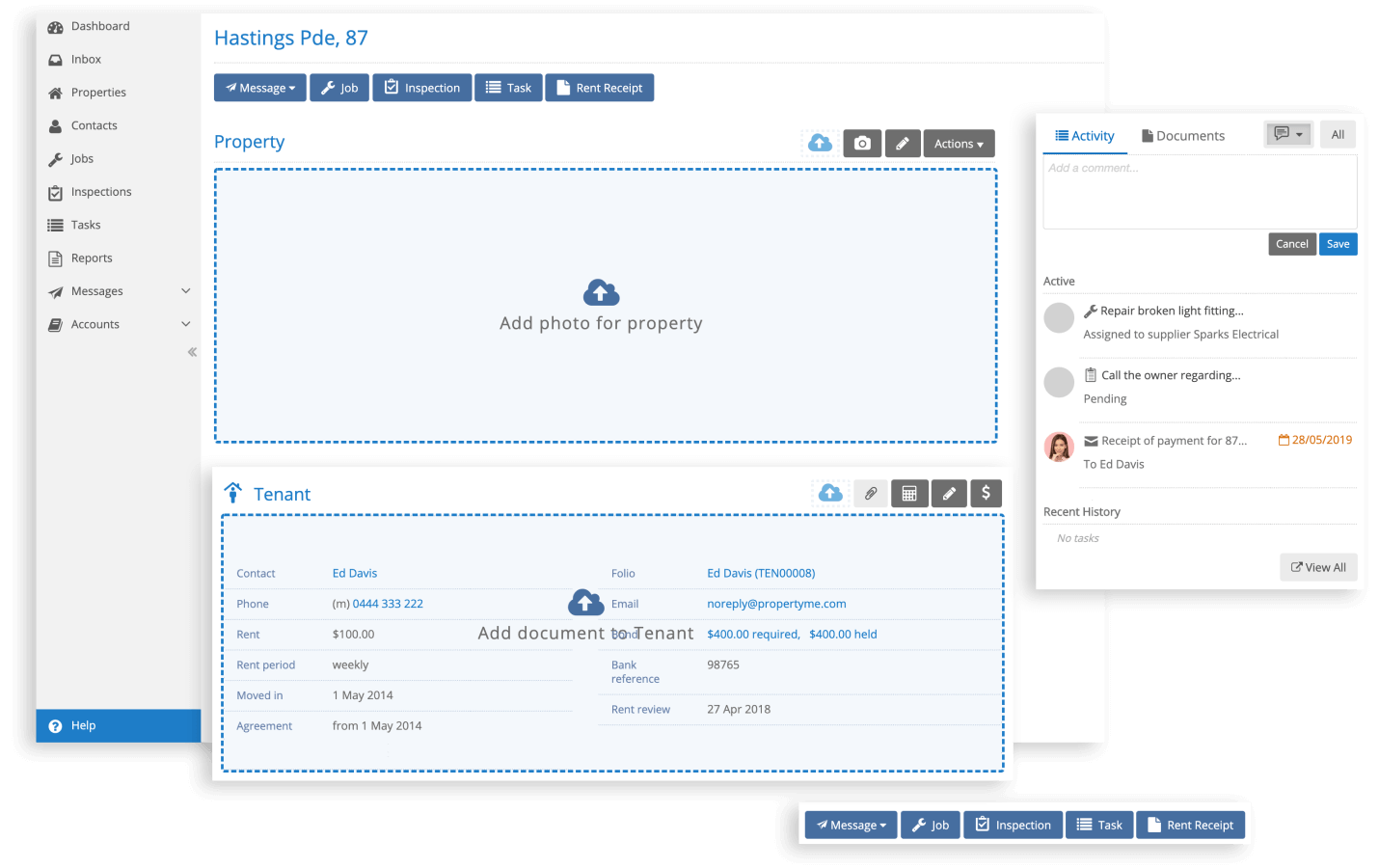
Task: Collapse the sidebar with the double-chevron toggle
Action: click(191, 352)
